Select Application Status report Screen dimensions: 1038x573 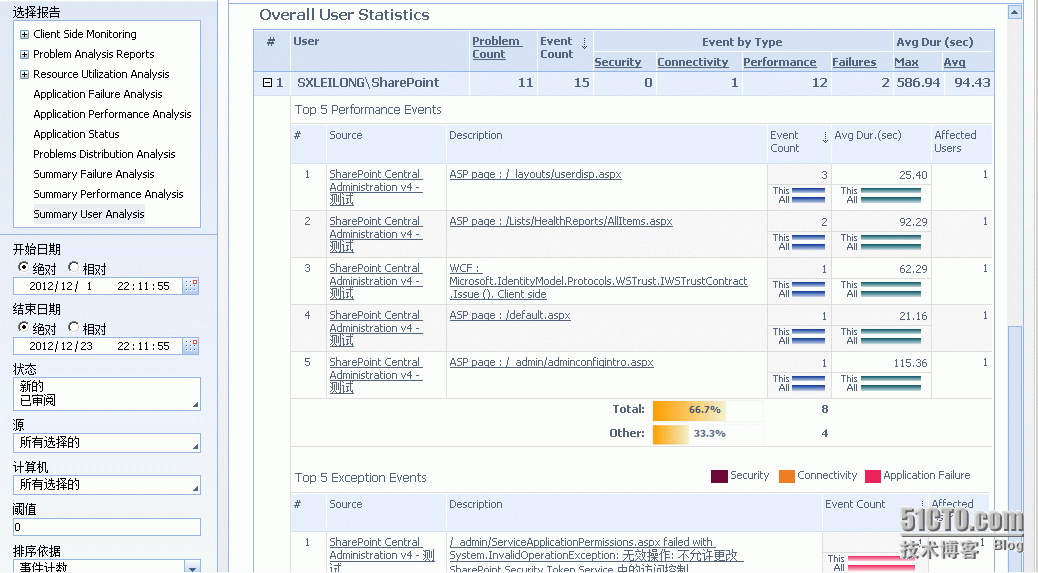[x=77, y=134]
